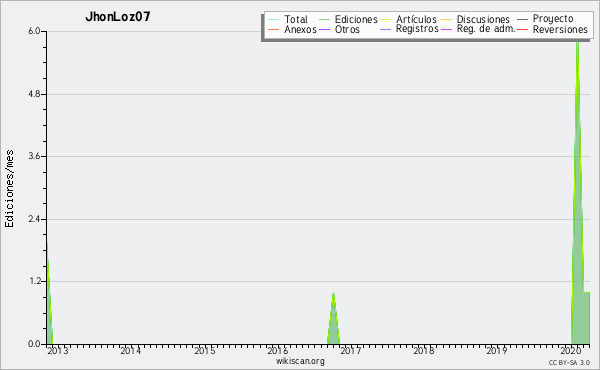The width and height of the screenshot is (600, 370).
Task: Select the Discusiones legend entry
Action: 483,19
